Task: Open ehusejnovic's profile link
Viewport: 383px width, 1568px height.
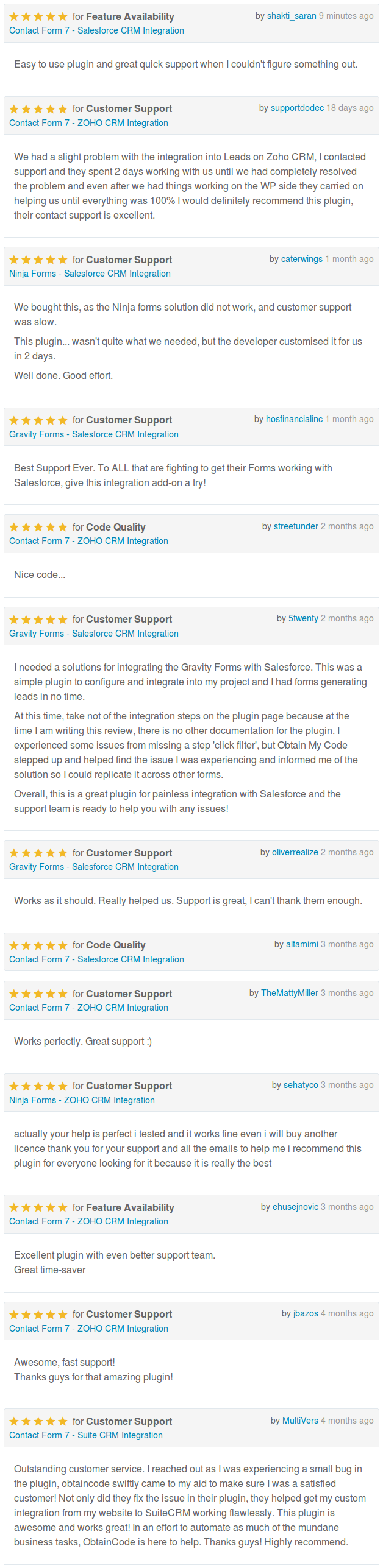Action: click(x=295, y=1207)
